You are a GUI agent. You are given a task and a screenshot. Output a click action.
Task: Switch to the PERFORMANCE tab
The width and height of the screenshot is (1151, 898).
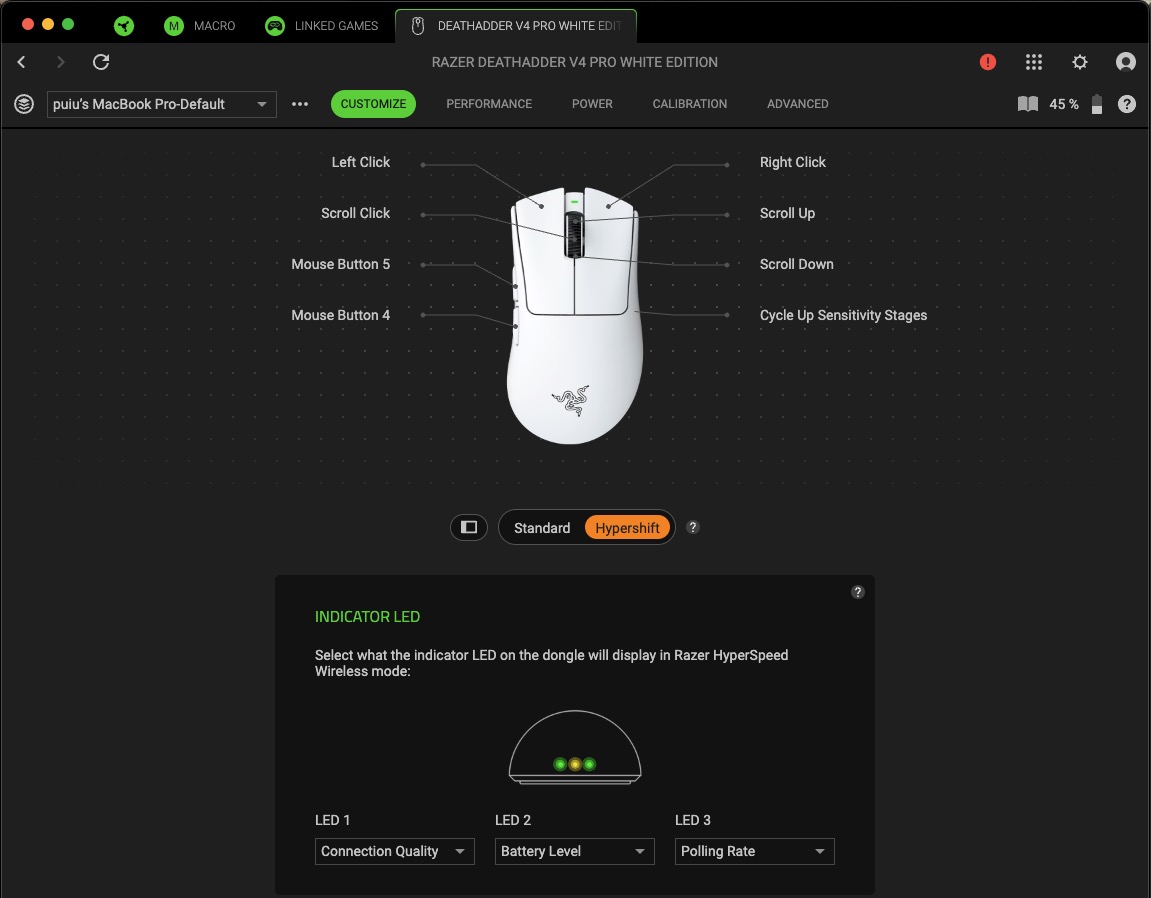click(x=489, y=104)
